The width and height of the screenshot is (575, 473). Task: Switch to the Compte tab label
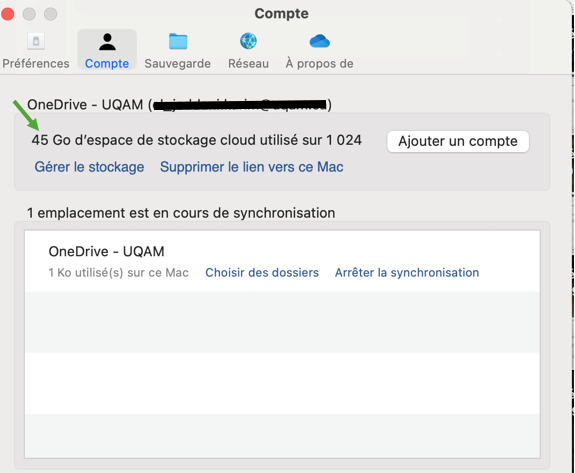click(x=107, y=63)
